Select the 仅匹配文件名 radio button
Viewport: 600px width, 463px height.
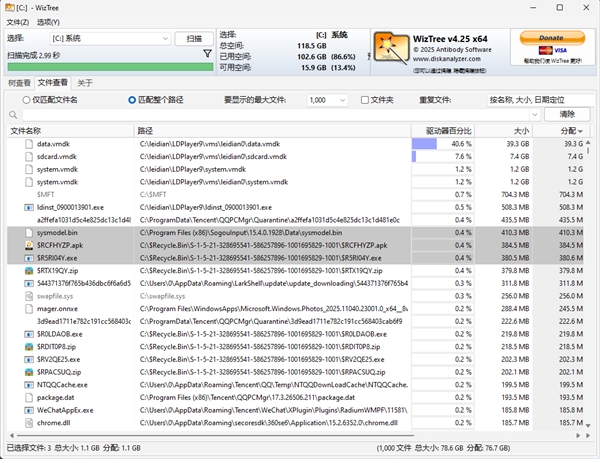pyautogui.click(x=26, y=100)
